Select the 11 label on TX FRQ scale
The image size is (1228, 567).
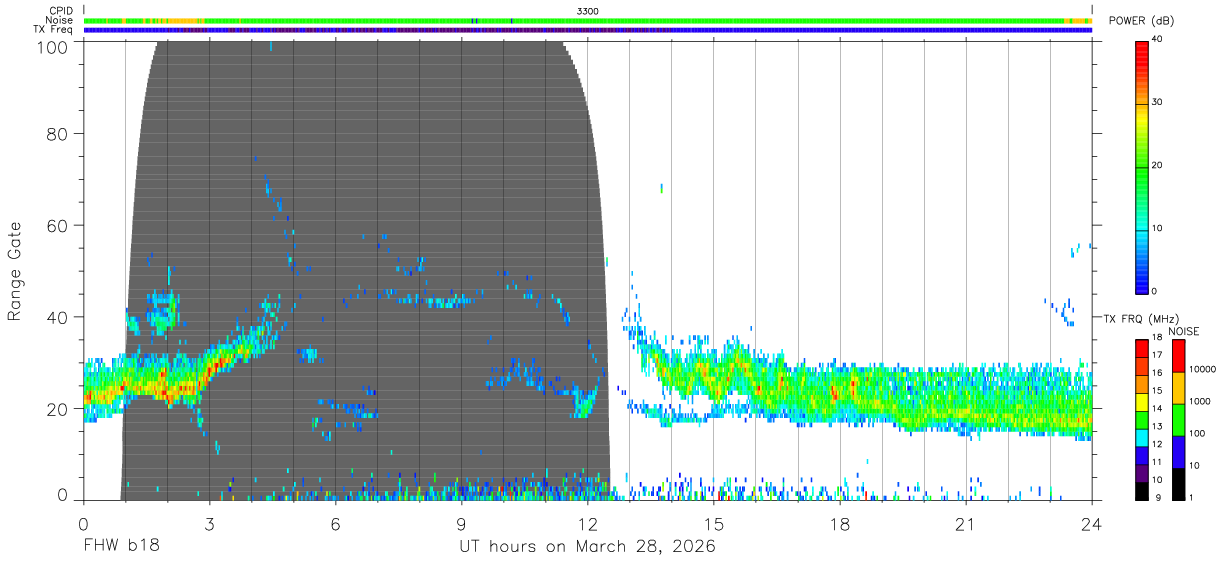[x=1156, y=462]
